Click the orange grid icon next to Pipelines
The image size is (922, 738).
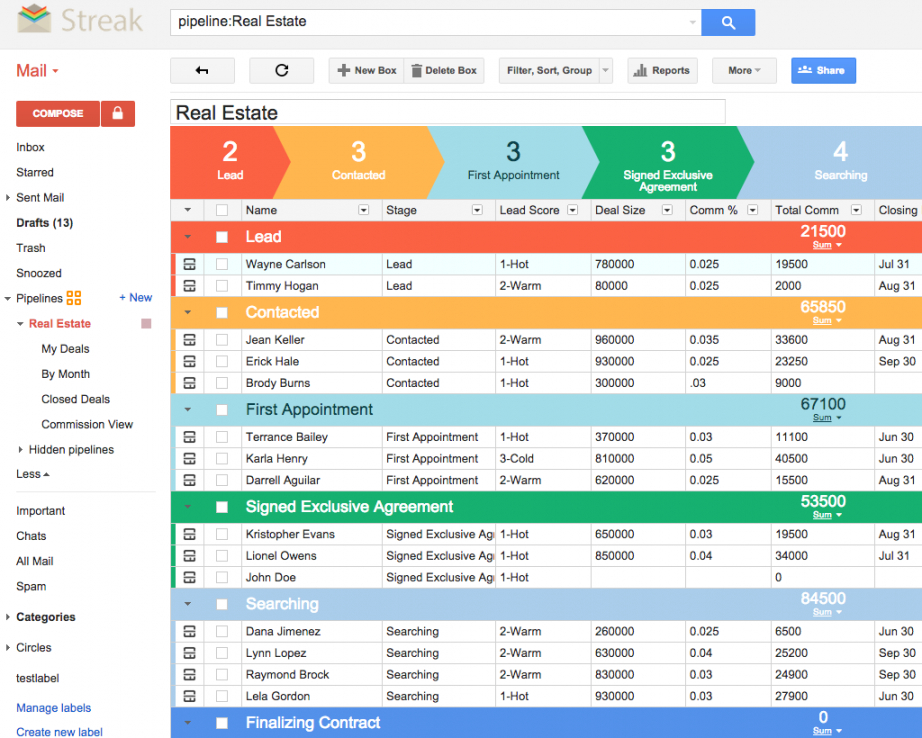(x=73, y=298)
